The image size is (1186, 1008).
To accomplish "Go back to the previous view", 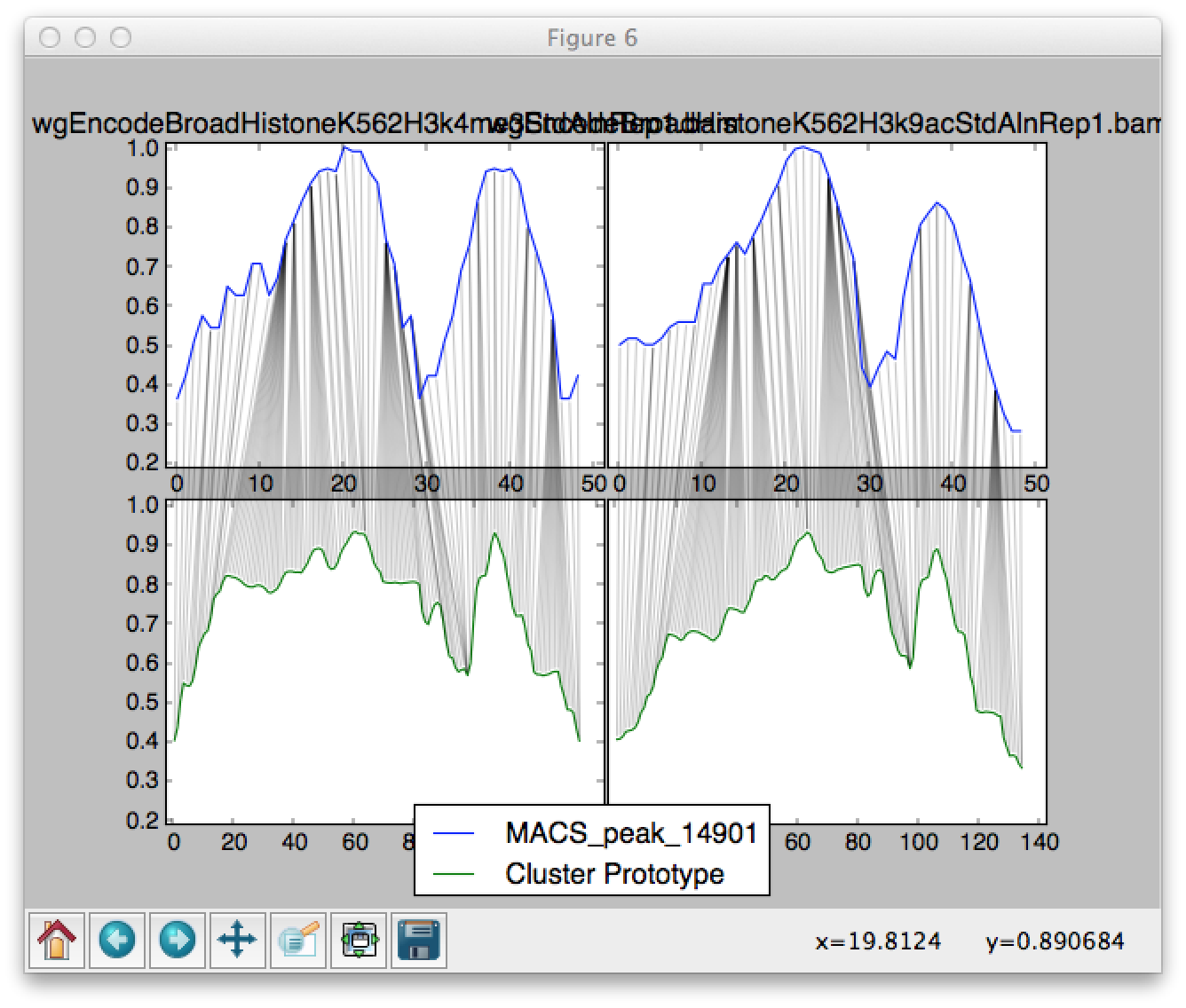I will pos(117,940).
